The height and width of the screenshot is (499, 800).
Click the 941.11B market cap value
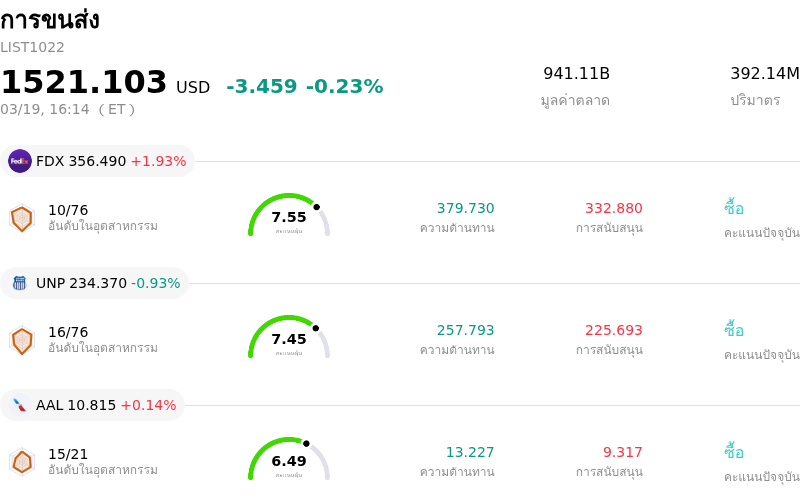[576, 74]
